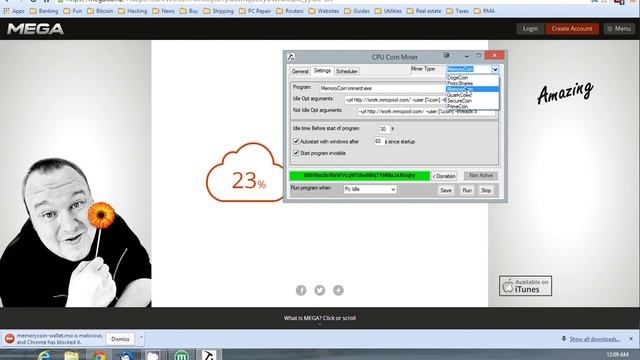Open the Routers bookmarks folder
Screen dimensions: 640x360
pyautogui.click(x=290, y=11)
